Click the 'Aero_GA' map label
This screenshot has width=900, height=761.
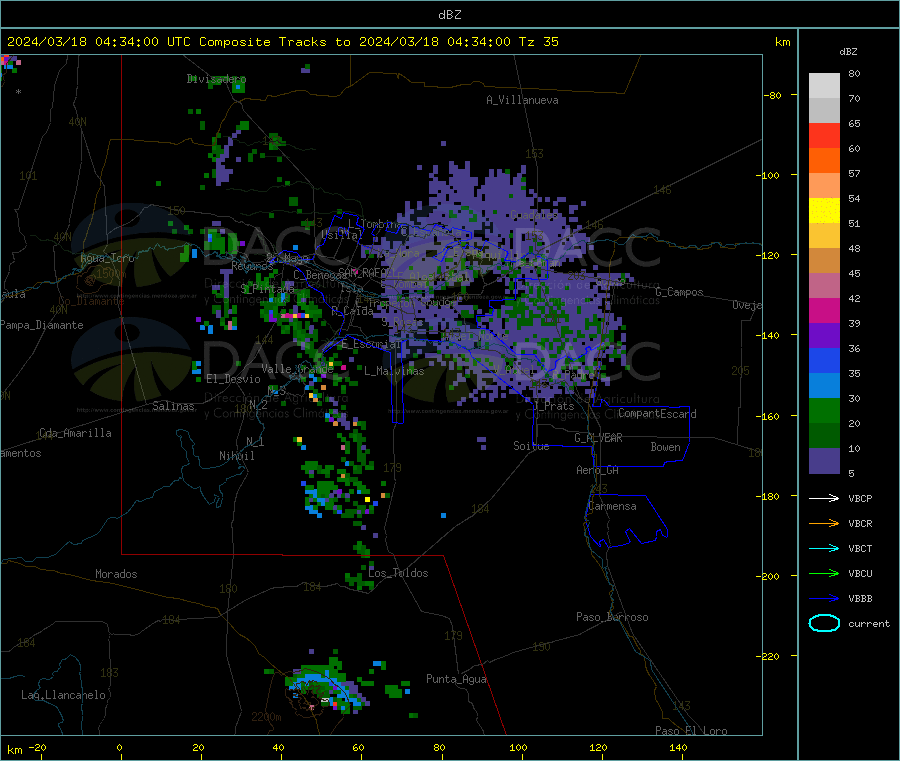[598, 470]
